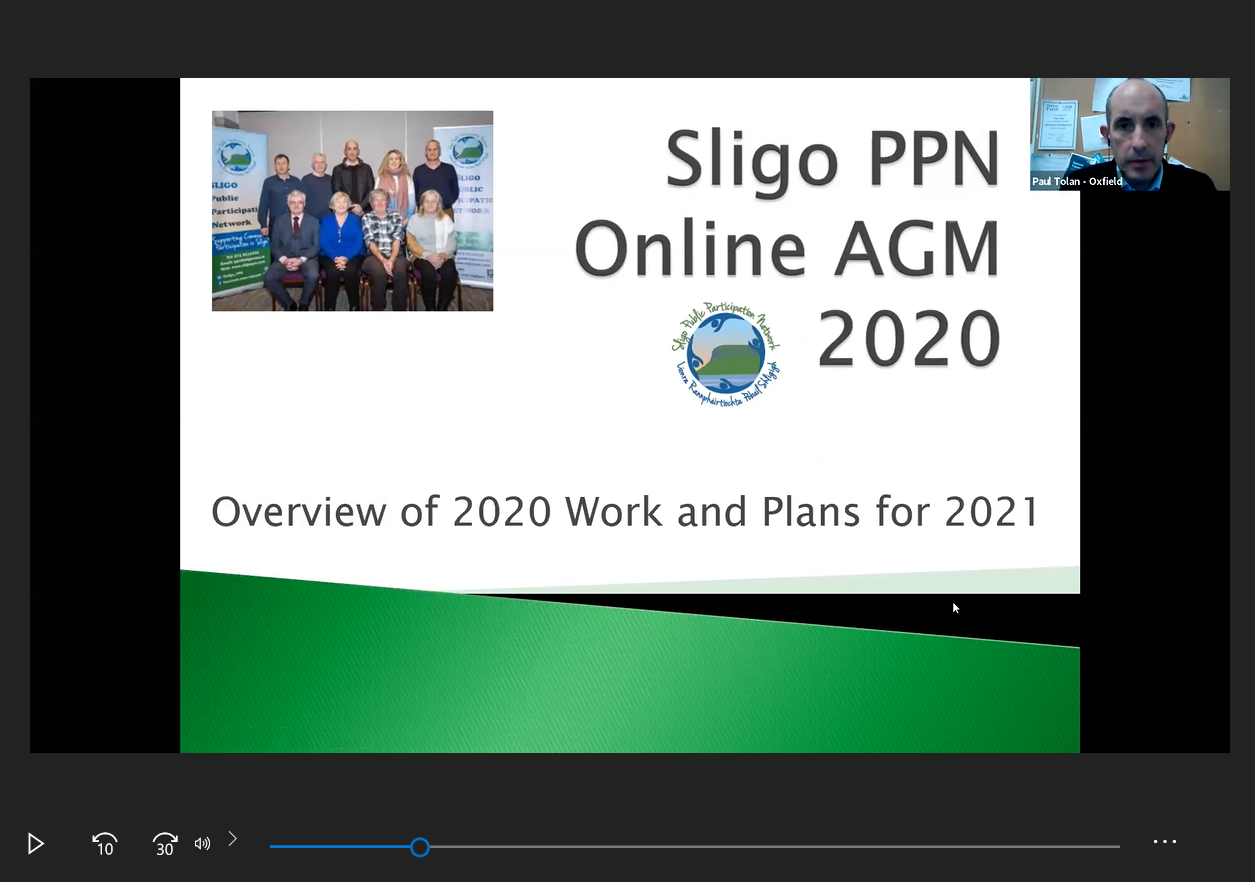This screenshot has width=1255, height=882.
Task: Skip forward 30 seconds
Action: tap(165, 844)
